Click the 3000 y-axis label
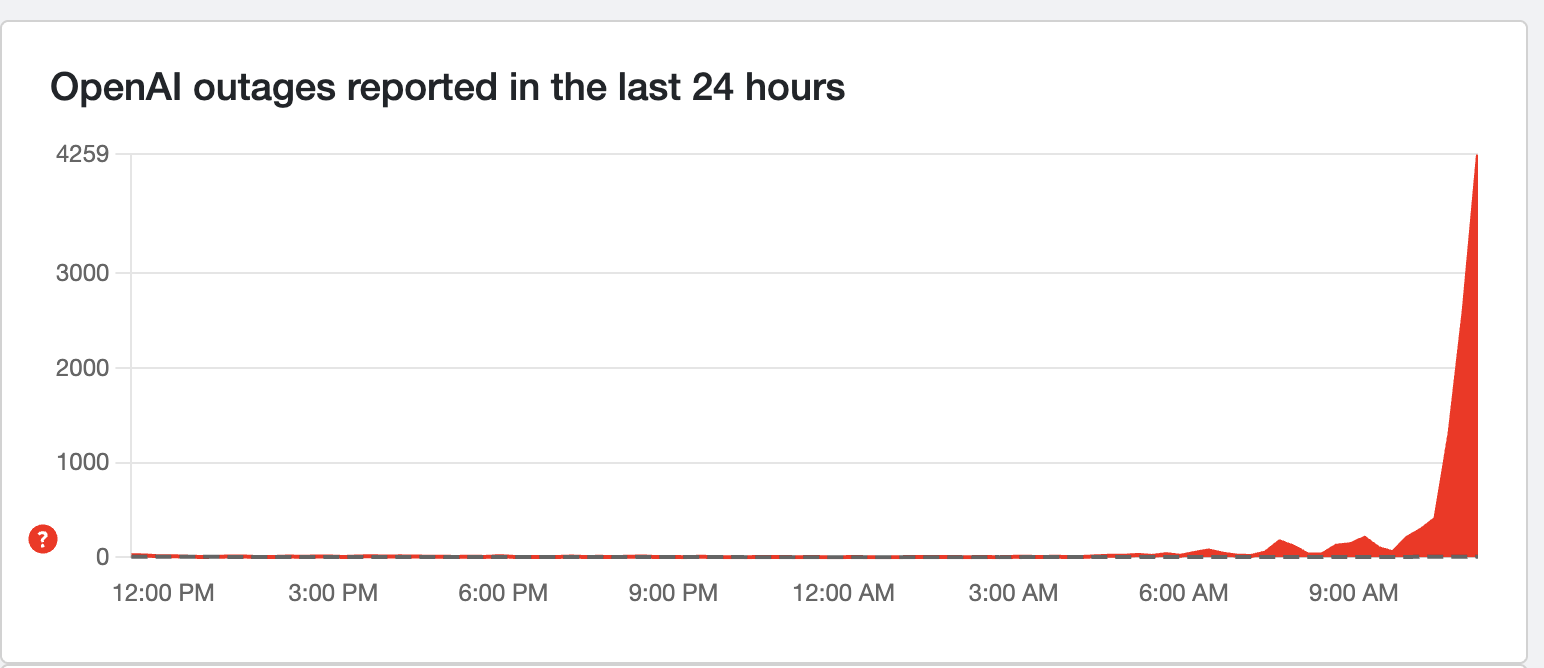Image resolution: width=1544 pixels, height=668 pixels. tap(83, 273)
